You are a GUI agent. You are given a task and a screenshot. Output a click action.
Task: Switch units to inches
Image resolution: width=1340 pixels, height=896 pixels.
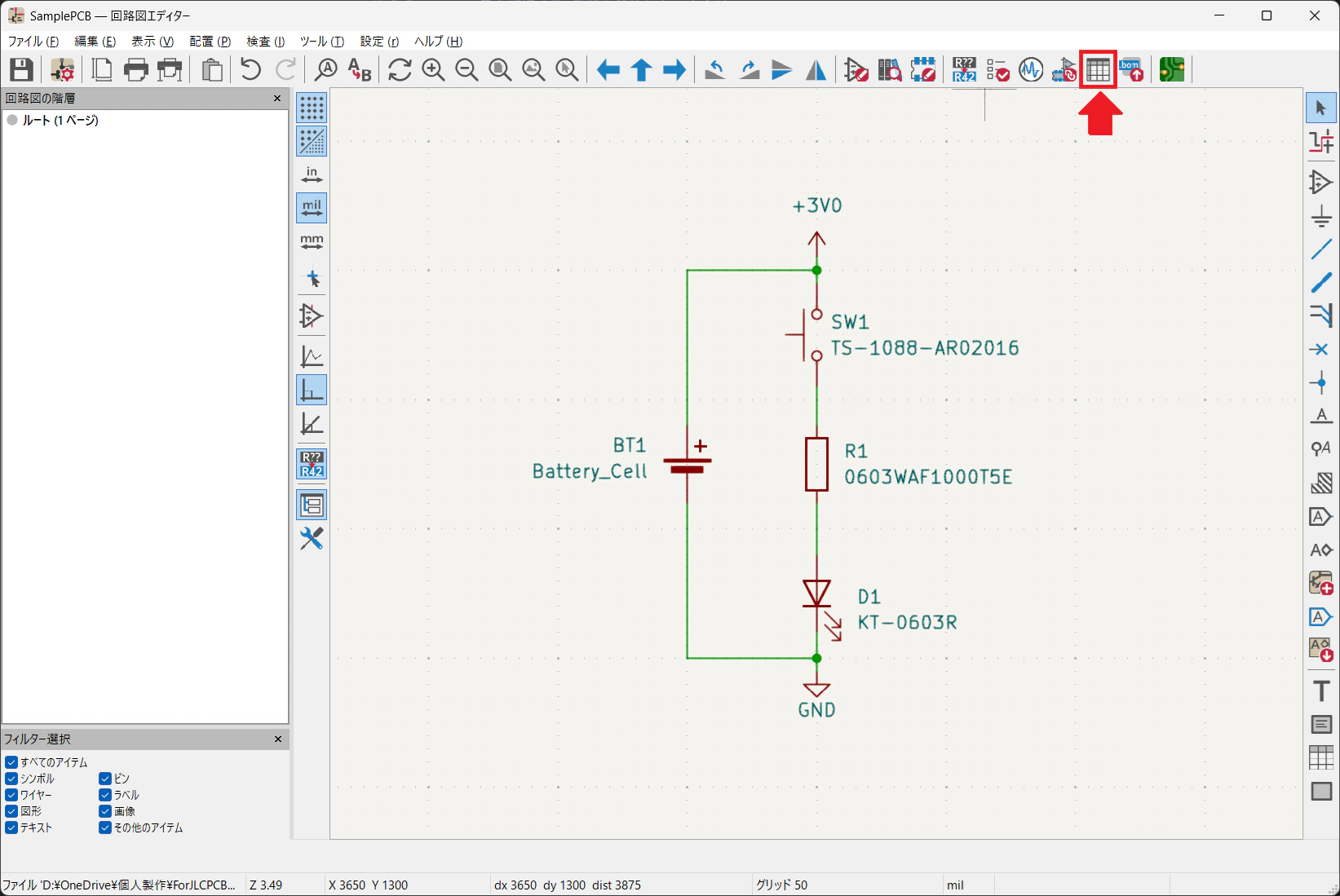tap(312, 174)
